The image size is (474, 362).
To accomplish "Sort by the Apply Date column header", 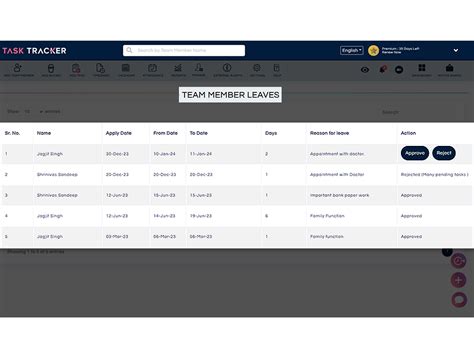I will [119, 133].
